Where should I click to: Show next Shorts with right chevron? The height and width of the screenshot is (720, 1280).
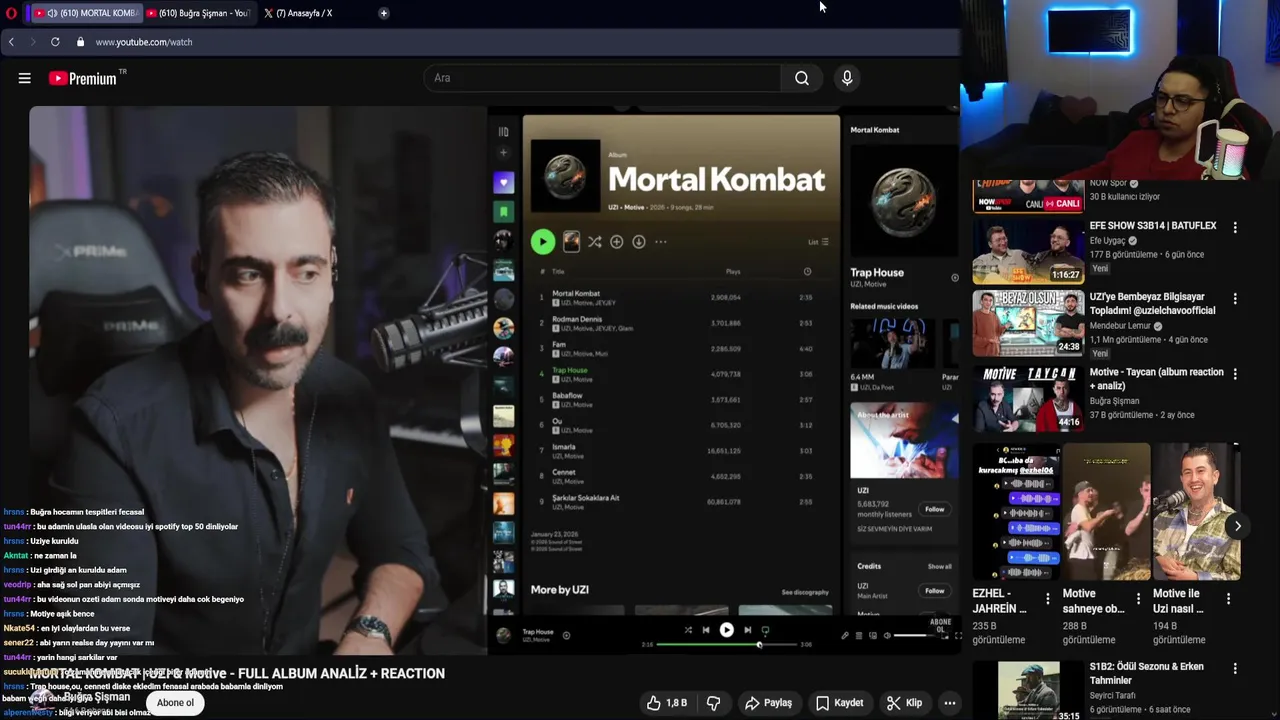1237,526
